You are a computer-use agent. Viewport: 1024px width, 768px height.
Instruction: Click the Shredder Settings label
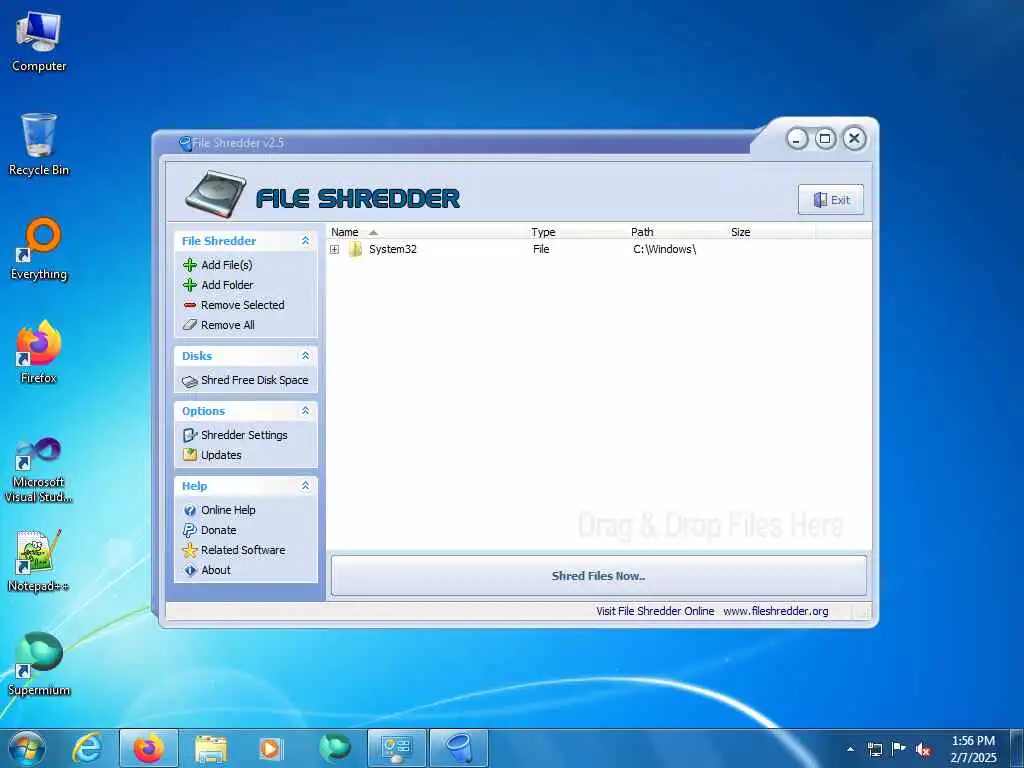tap(244, 435)
